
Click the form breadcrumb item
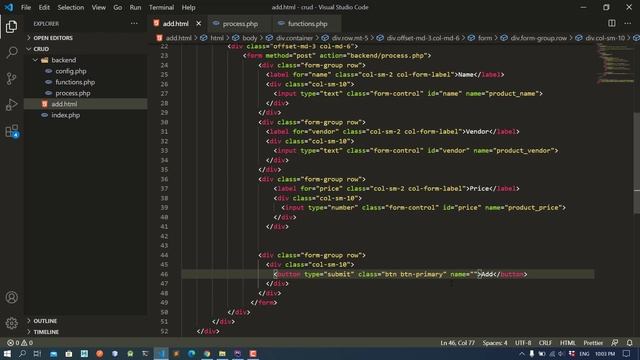485,38
